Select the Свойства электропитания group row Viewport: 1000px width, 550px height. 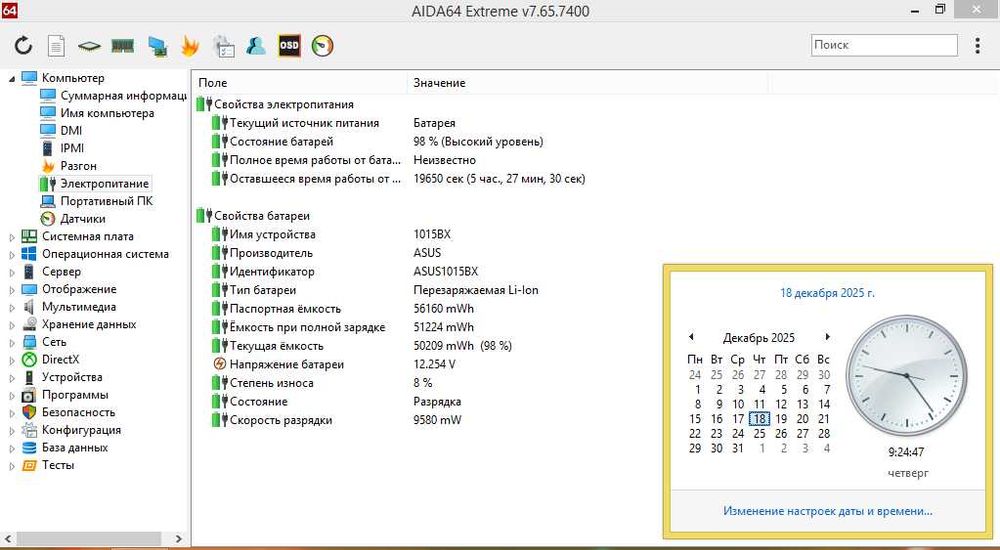pos(283,104)
